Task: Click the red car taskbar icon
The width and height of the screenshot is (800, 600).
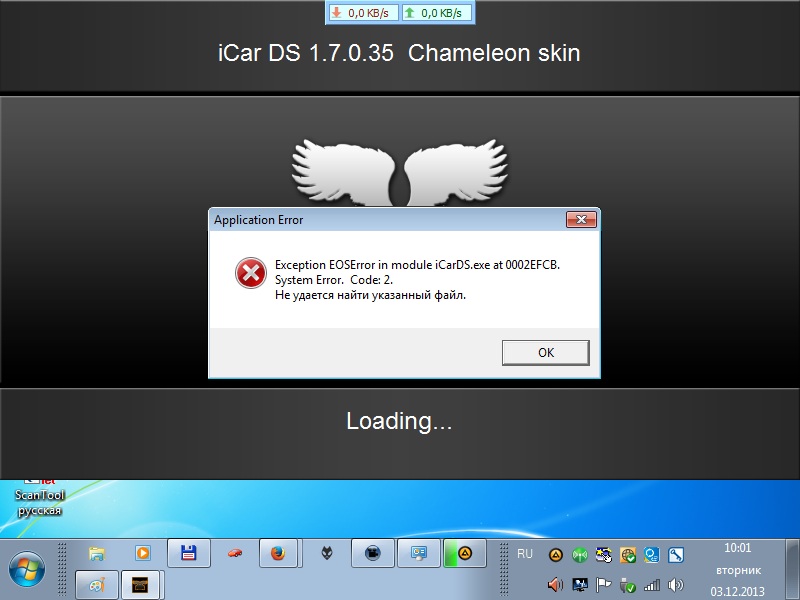Action: pyautogui.click(x=233, y=553)
